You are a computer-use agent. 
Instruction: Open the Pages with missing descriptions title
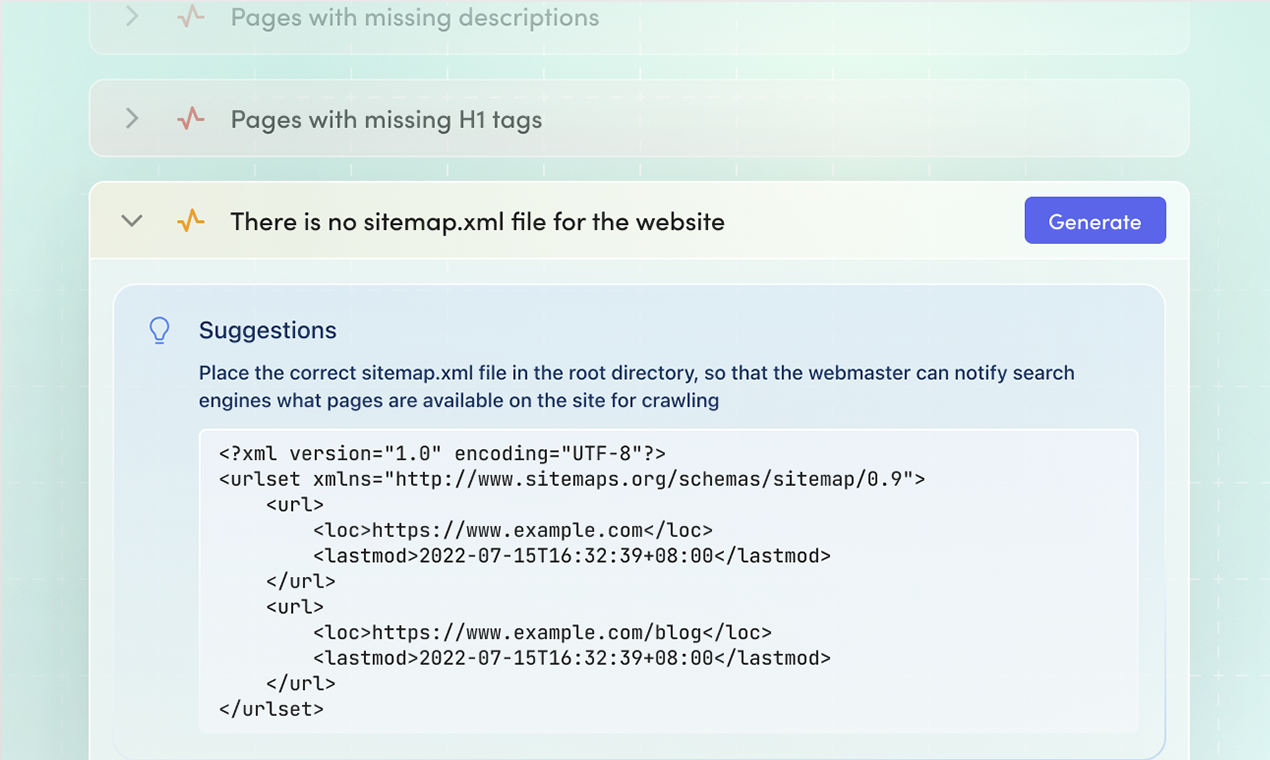[x=415, y=17]
